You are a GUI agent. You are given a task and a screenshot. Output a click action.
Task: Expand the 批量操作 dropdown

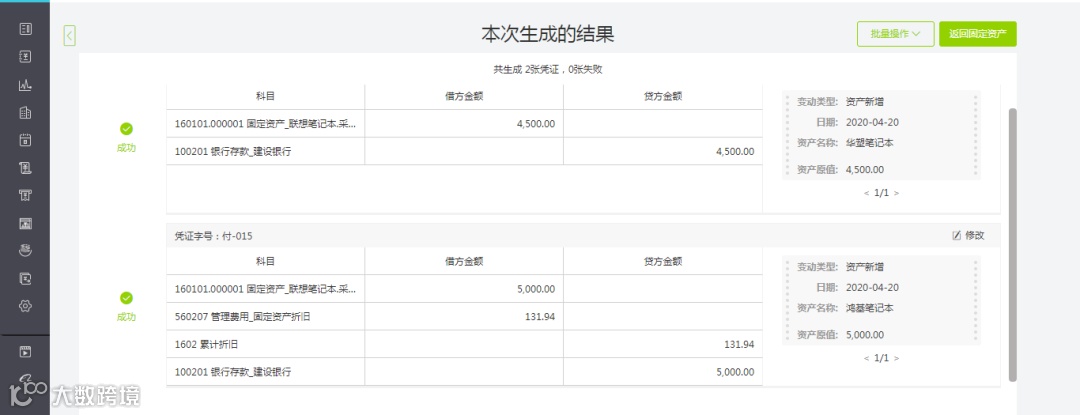coord(895,34)
